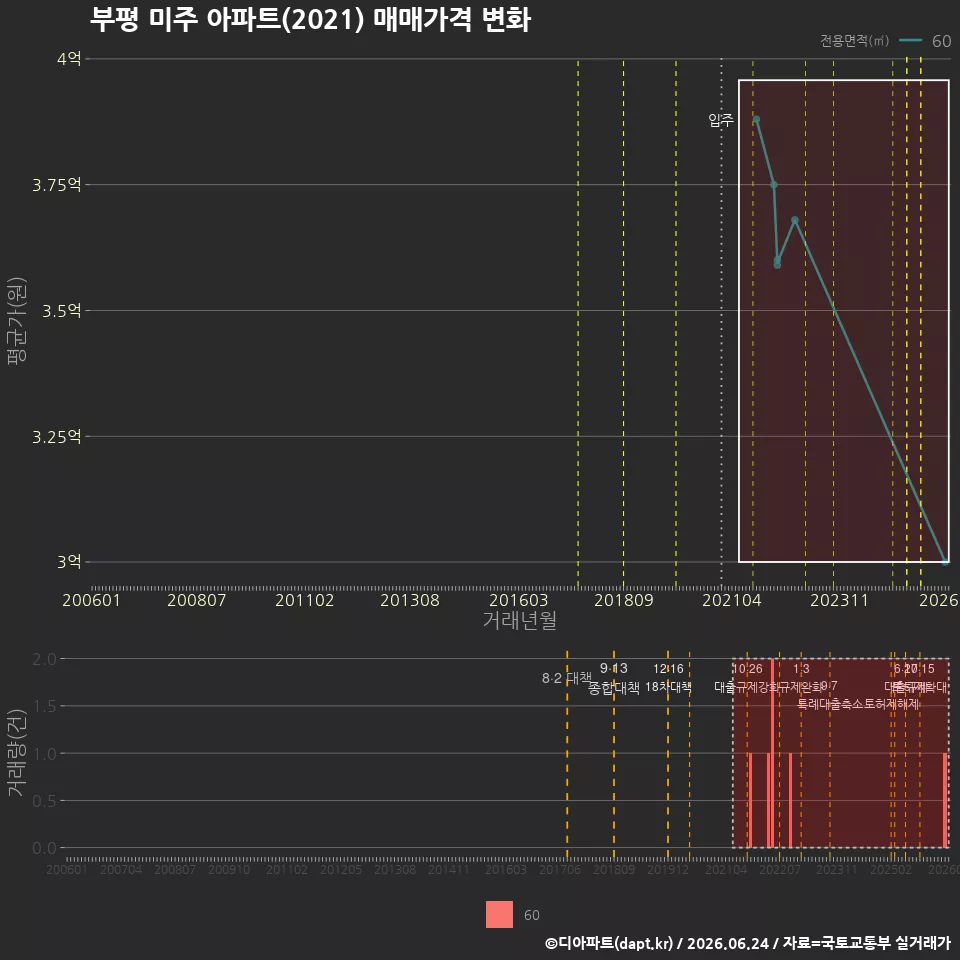Click 200601 on the price chart x-axis

[91, 600]
